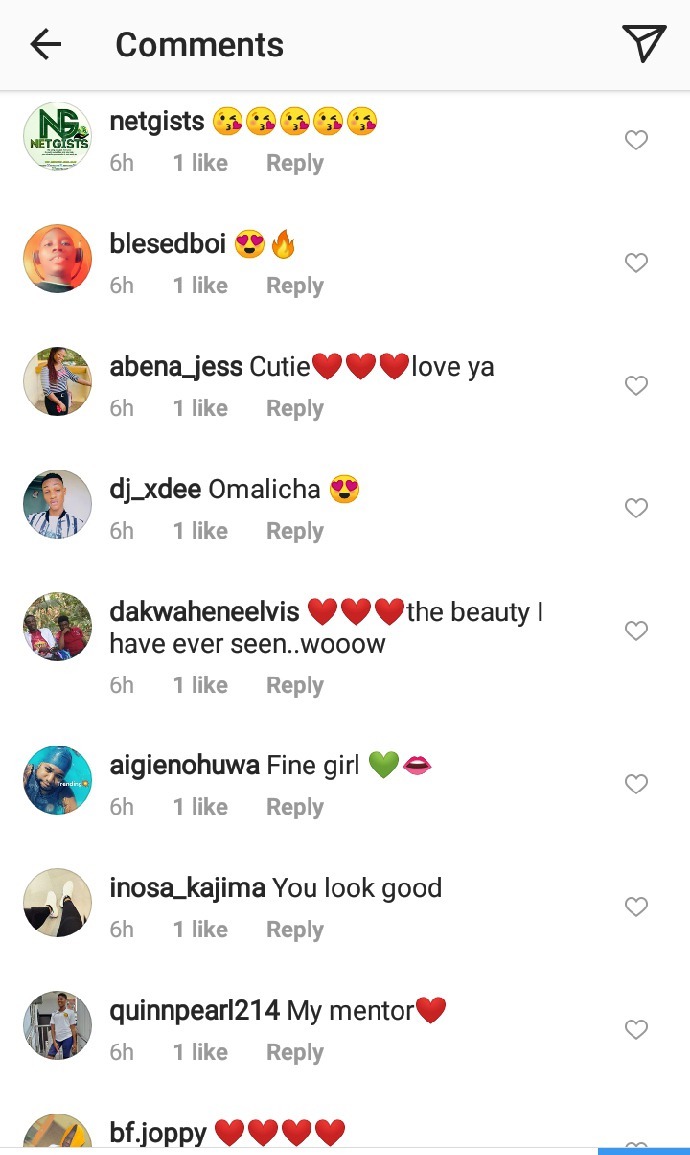Screen dimensions: 690x1155
Task: Open dakwaheneelvis username link
Action: [x=205, y=612]
